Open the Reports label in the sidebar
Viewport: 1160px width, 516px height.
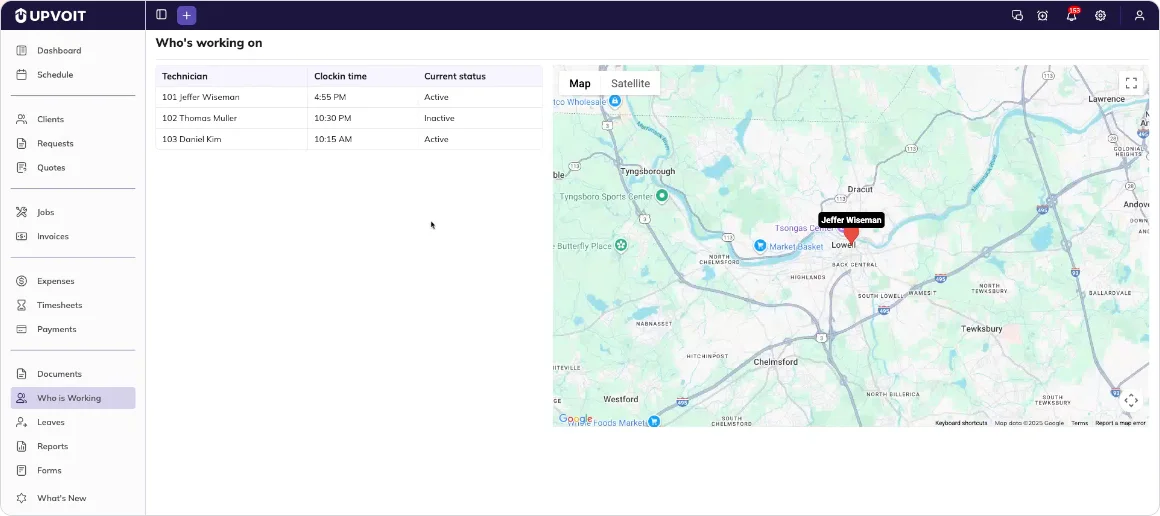[53, 446]
